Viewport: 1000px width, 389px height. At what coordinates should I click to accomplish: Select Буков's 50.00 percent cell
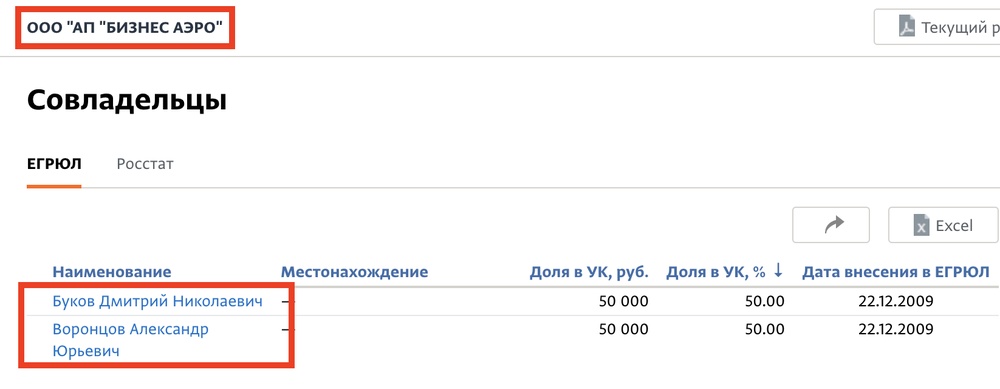[765, 301]
